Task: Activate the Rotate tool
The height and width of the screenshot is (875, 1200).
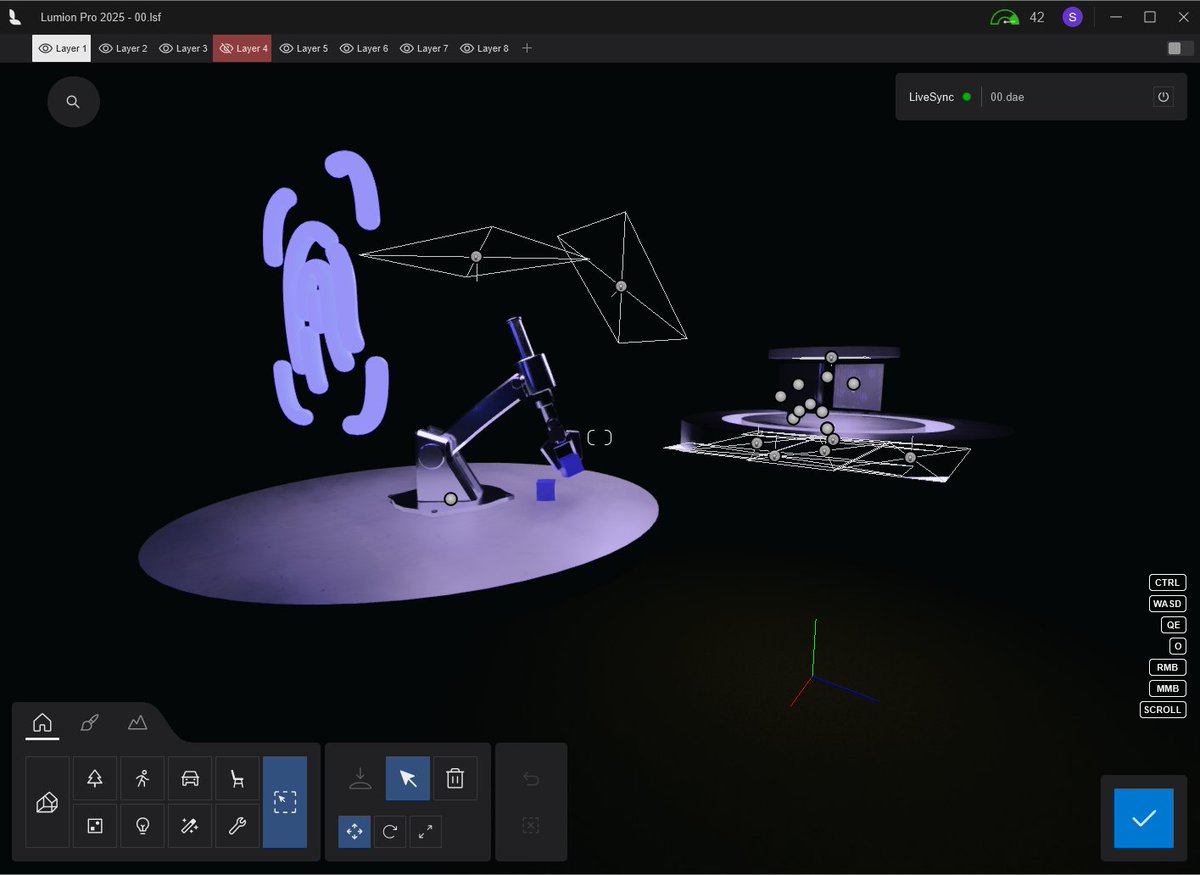Action: 390,831
